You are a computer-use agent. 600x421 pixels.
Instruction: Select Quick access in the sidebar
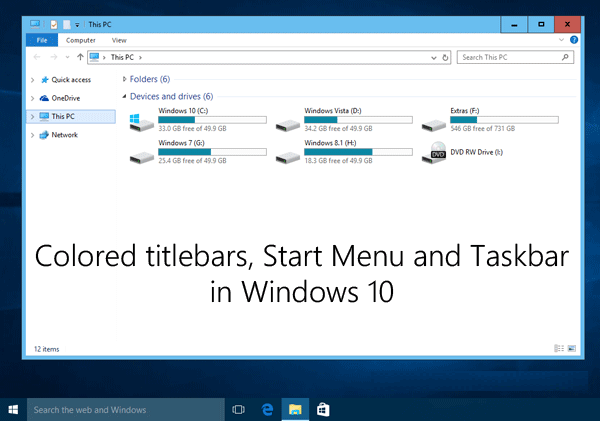[x=71, y=80]
